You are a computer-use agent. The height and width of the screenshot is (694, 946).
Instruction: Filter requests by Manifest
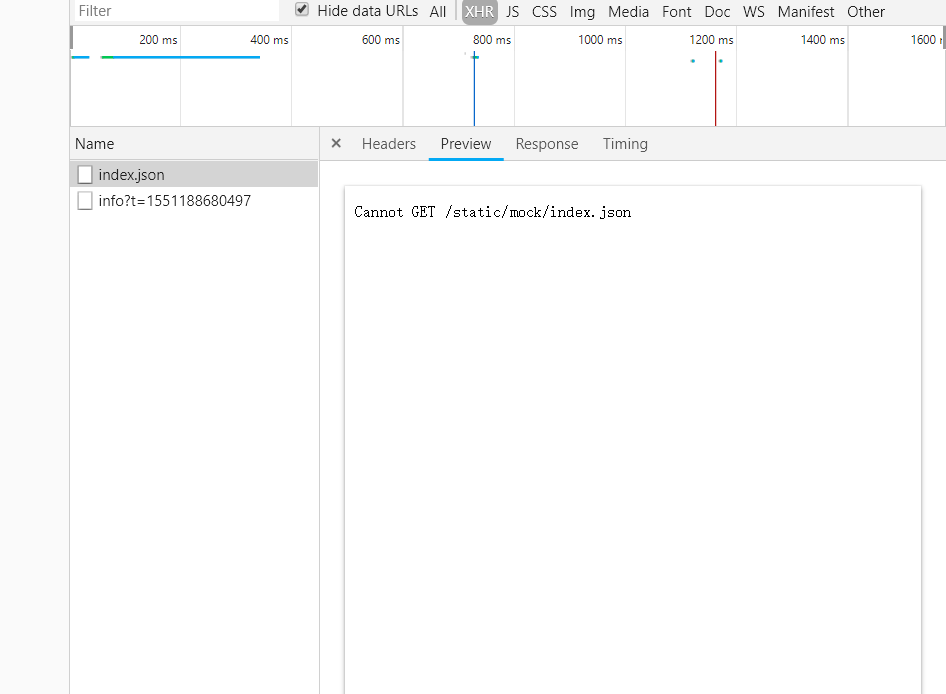805,11
